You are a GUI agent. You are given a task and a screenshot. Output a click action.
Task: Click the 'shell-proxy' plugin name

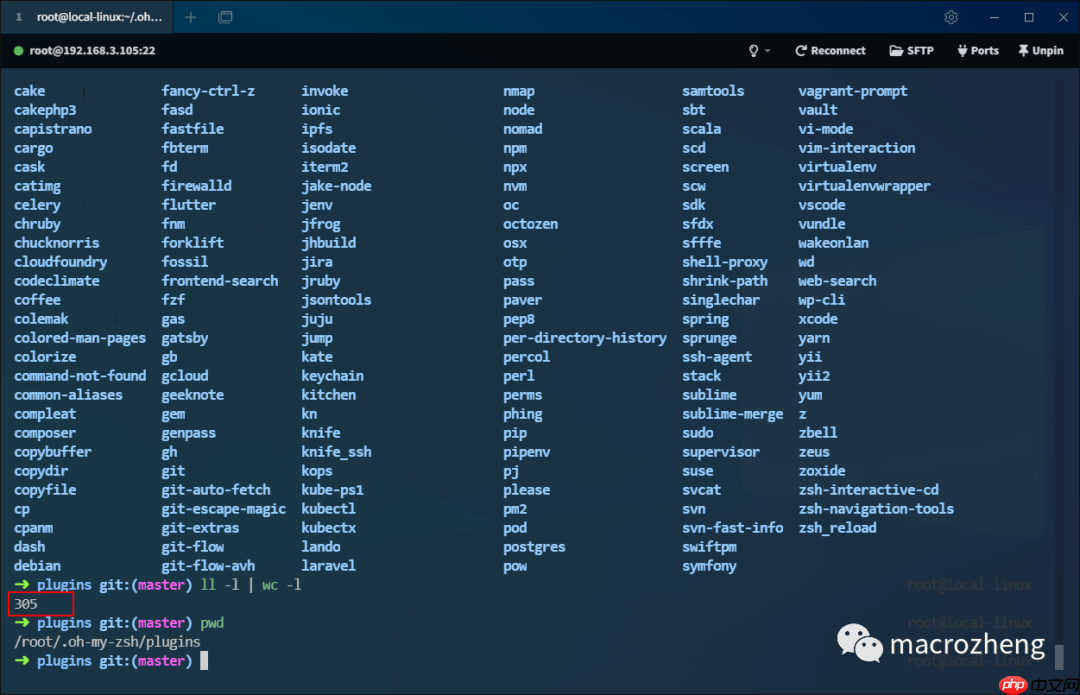coord(725,262)
